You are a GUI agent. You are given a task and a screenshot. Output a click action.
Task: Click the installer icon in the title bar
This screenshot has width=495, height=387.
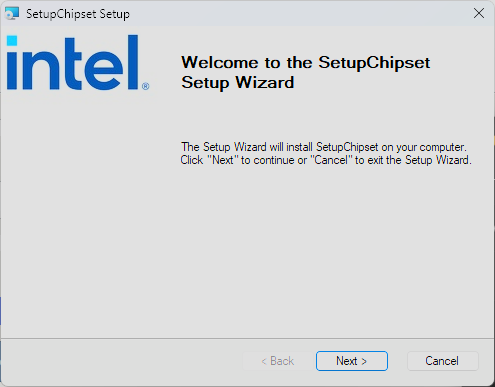point(12,13)
